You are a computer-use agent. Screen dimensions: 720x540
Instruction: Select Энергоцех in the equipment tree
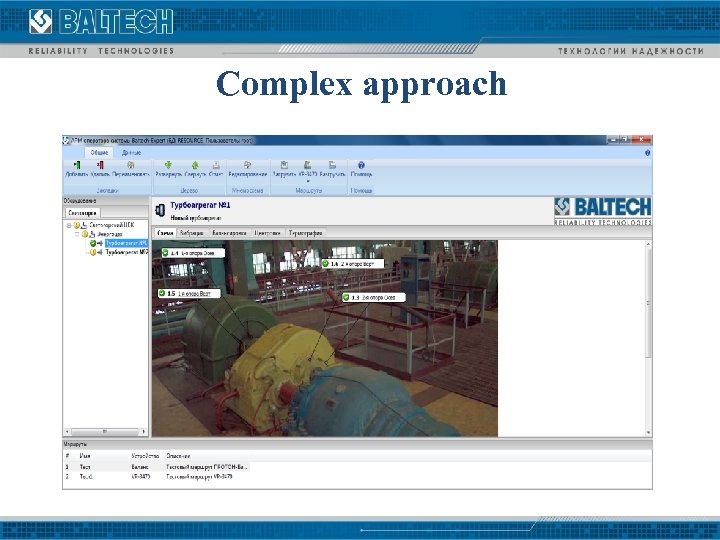110,234
